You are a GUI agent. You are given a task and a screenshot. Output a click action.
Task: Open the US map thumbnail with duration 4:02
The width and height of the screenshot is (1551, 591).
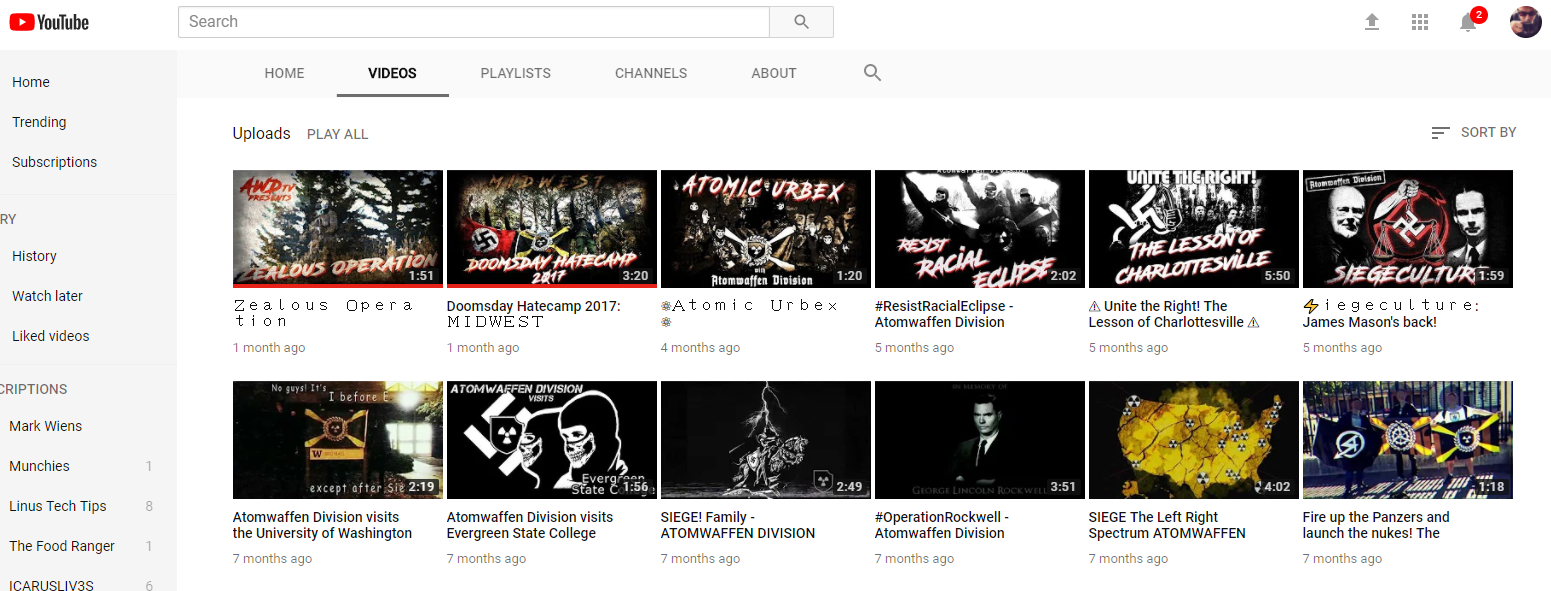pos(1193,440)
